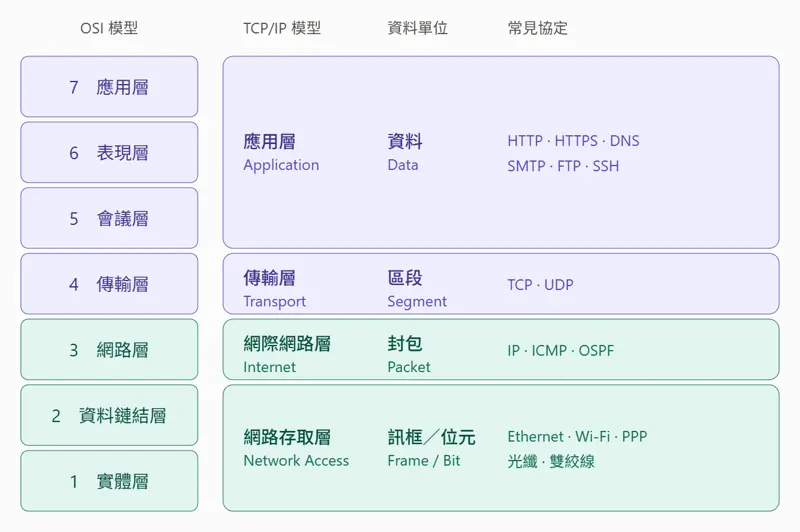Click the SMTP · FTP · SSH protocol line
The height and width of the screenshot is (532, 800).
click(563, 166)
